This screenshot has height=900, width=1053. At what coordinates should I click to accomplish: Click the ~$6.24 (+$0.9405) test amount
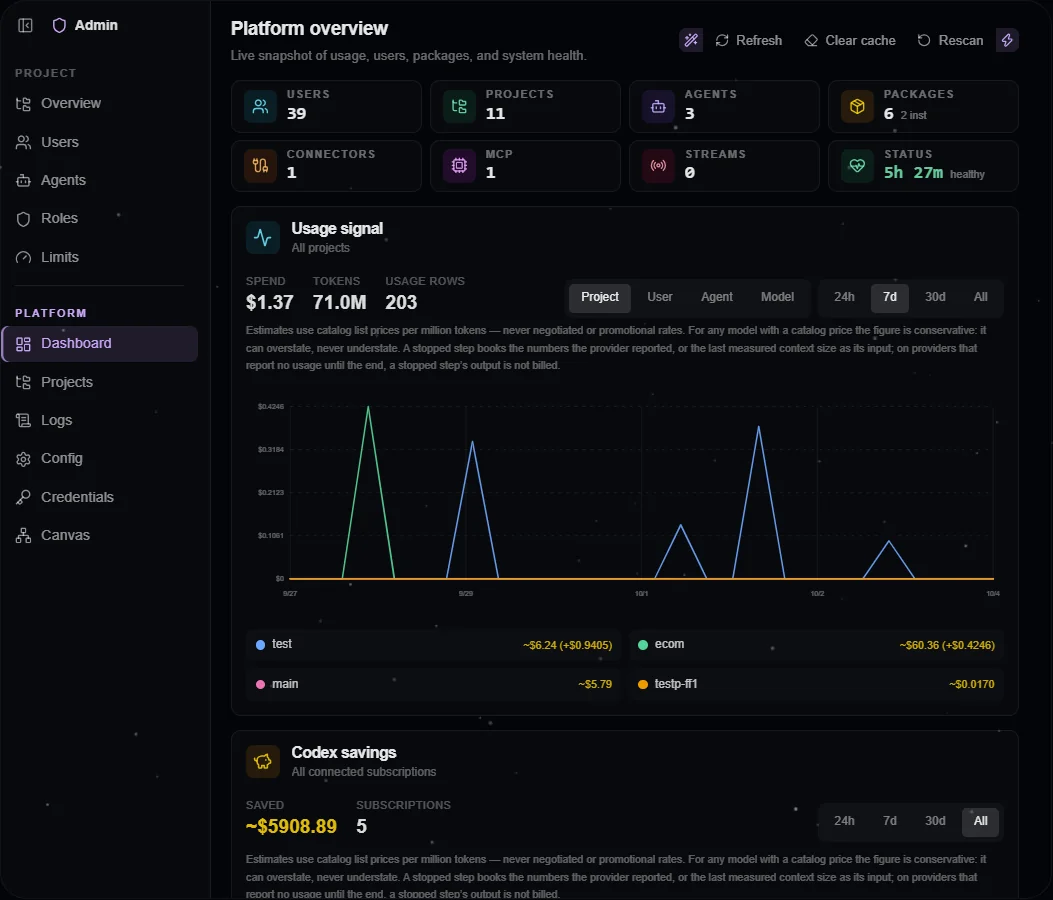coord(567,645)
